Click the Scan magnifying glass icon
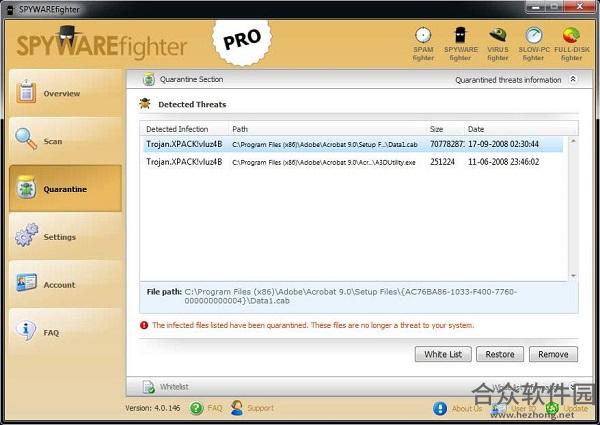This screenshot has height=425, width=600. (26, 138)
